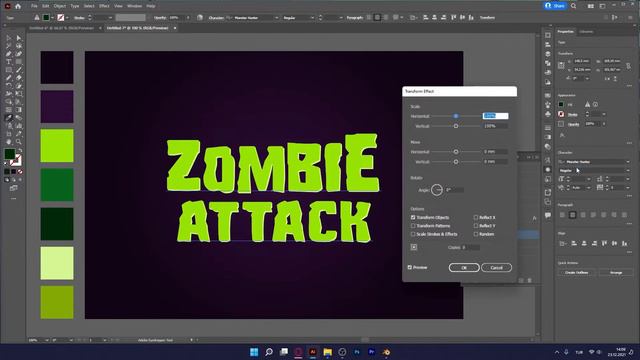Select the Hand tool
The image size is (640, 360).
point(9,142)
